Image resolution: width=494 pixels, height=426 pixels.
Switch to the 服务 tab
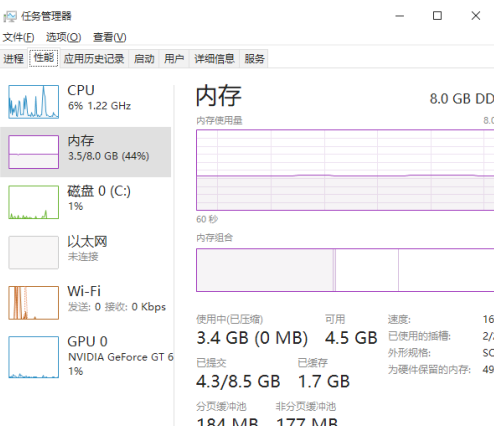click(x=254, y=59)
